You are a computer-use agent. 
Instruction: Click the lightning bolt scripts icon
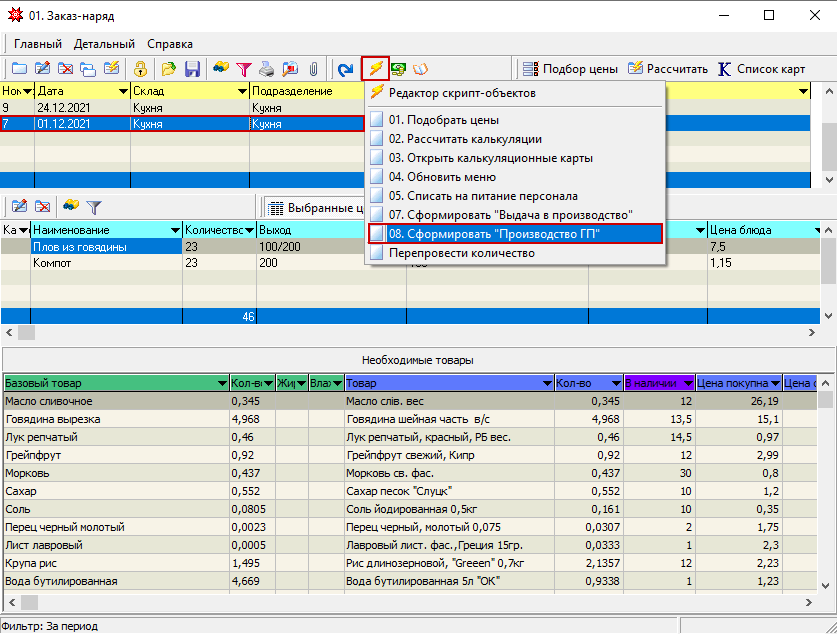[375, 69]
